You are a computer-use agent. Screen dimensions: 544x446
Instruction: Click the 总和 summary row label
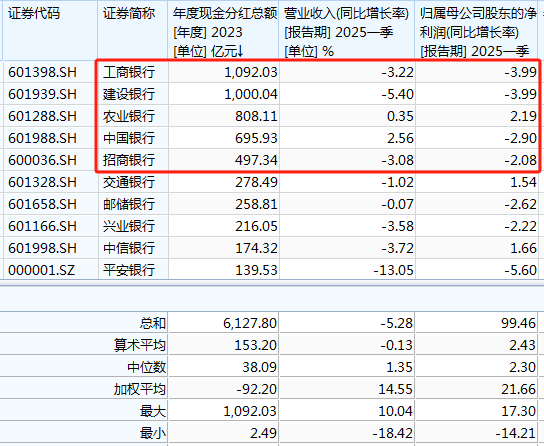click(x=153, y=323)
